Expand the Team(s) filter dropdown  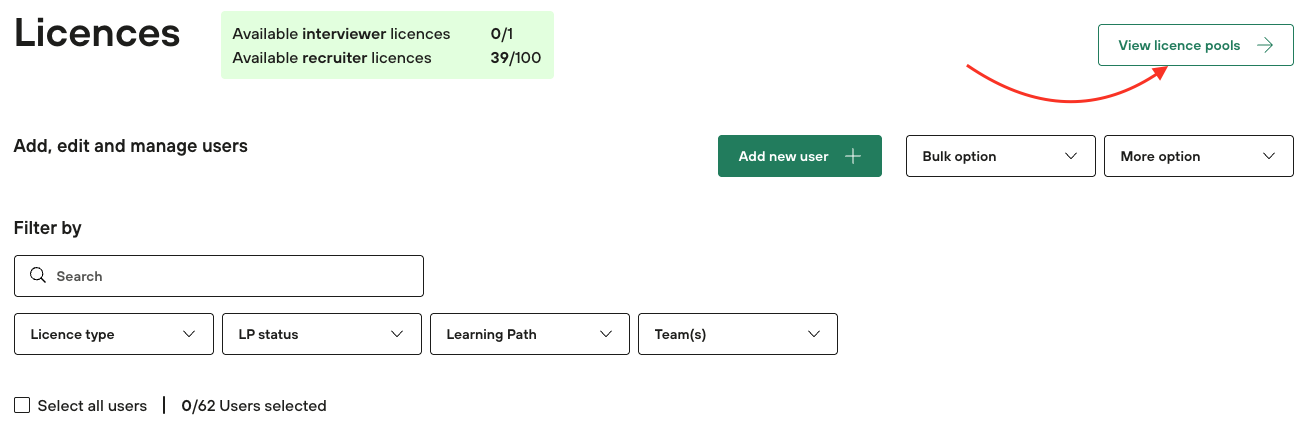(x=738, y=334)
